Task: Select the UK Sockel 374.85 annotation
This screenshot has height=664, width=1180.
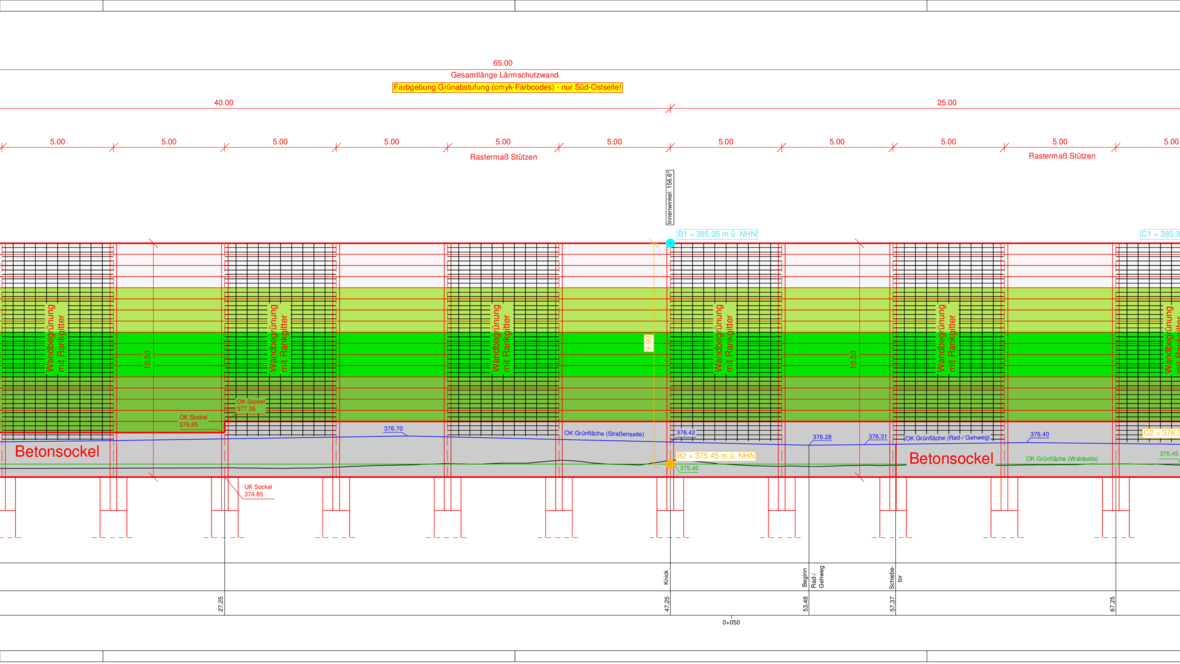Action: tap(257, 491)
